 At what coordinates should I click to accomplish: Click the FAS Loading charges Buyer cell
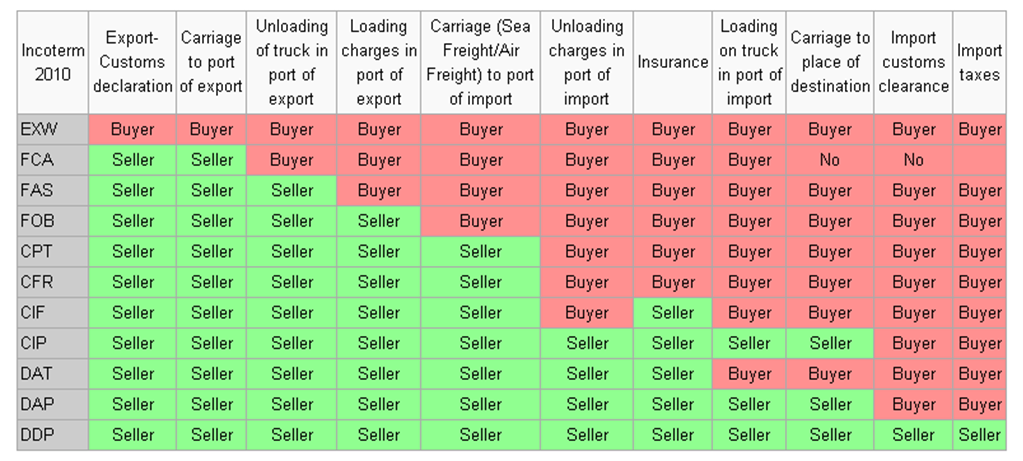[378, 191]
